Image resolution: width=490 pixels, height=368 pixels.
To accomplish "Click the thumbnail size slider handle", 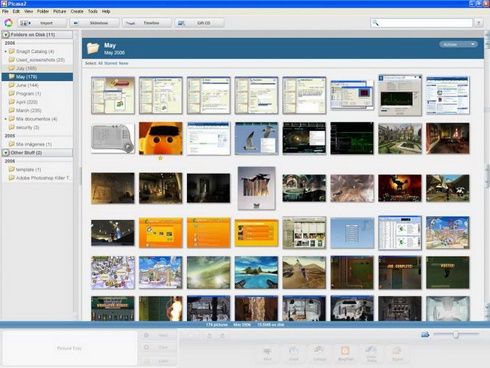I will click(455, 334).
